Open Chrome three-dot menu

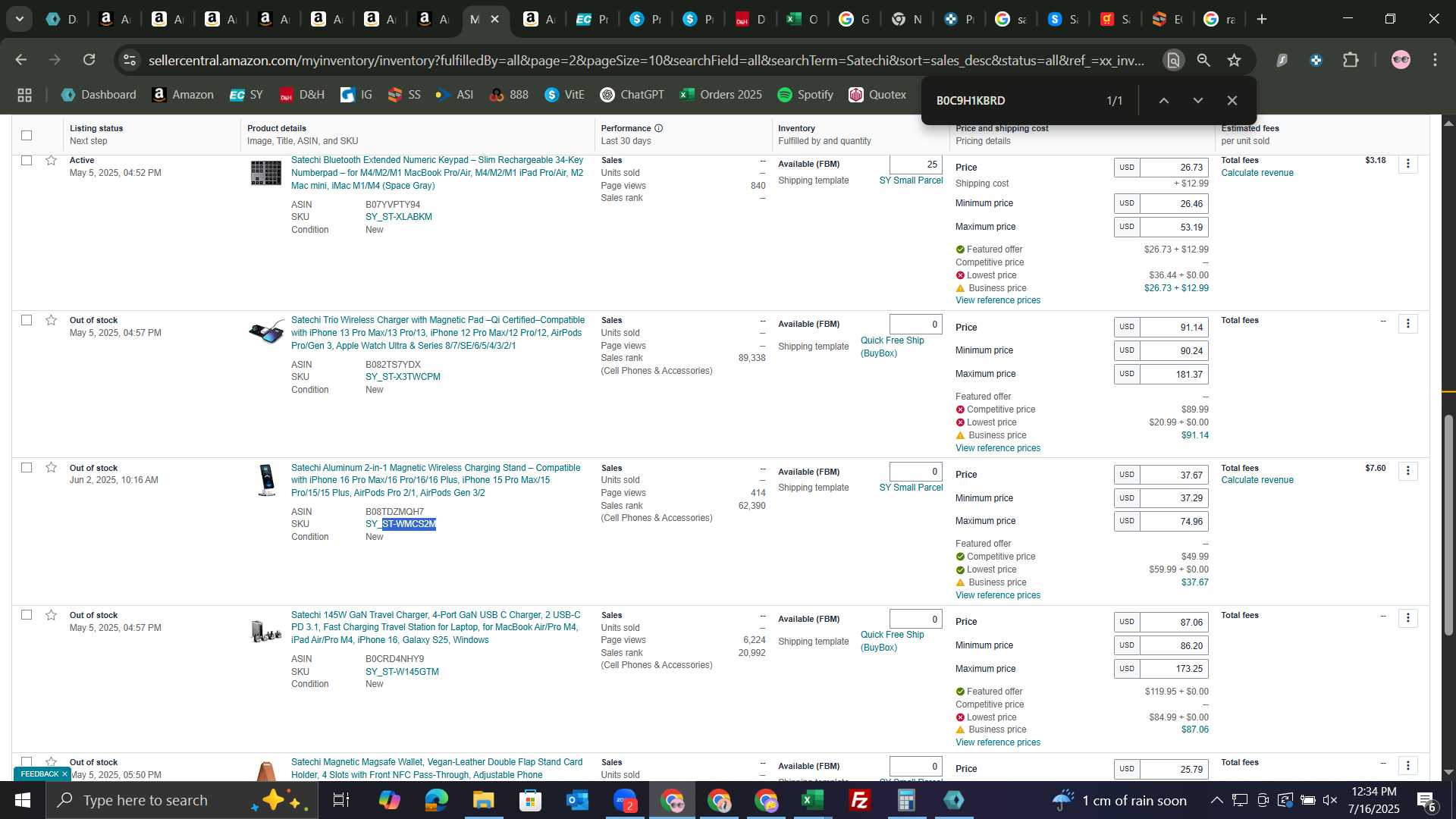tap(1435, 60)
